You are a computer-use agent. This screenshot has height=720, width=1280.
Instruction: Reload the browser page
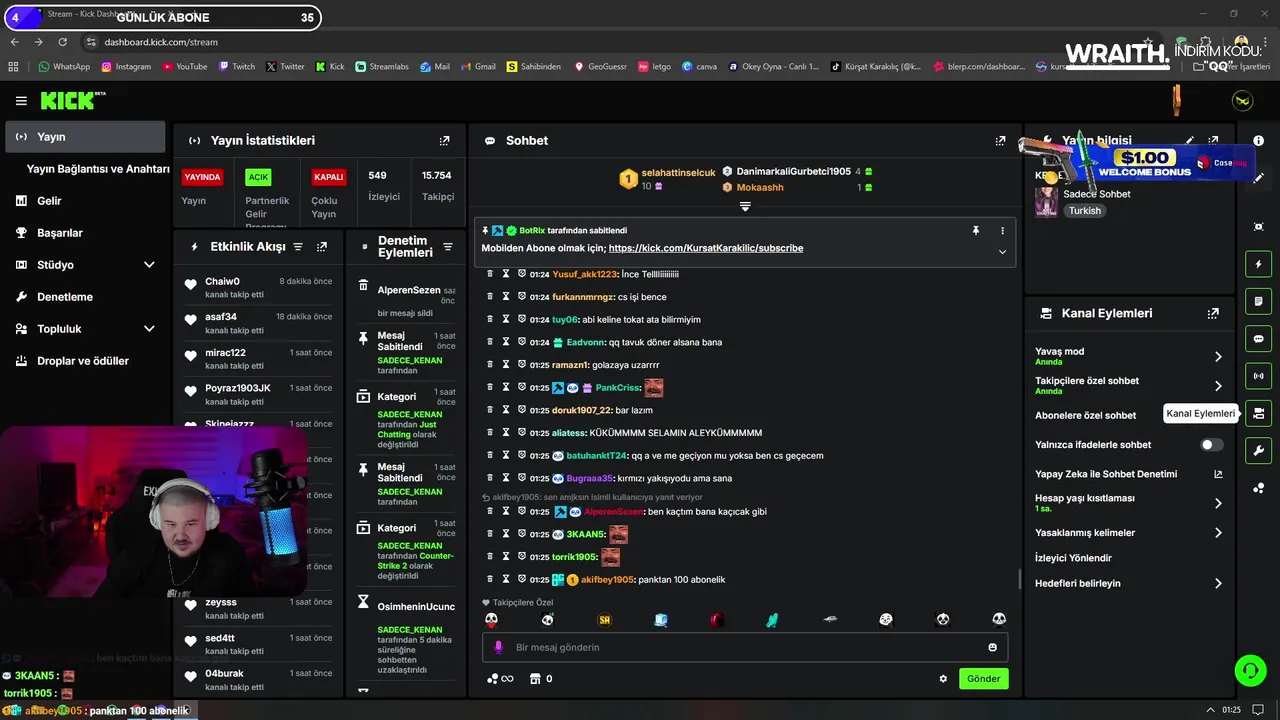click(62, 42)
